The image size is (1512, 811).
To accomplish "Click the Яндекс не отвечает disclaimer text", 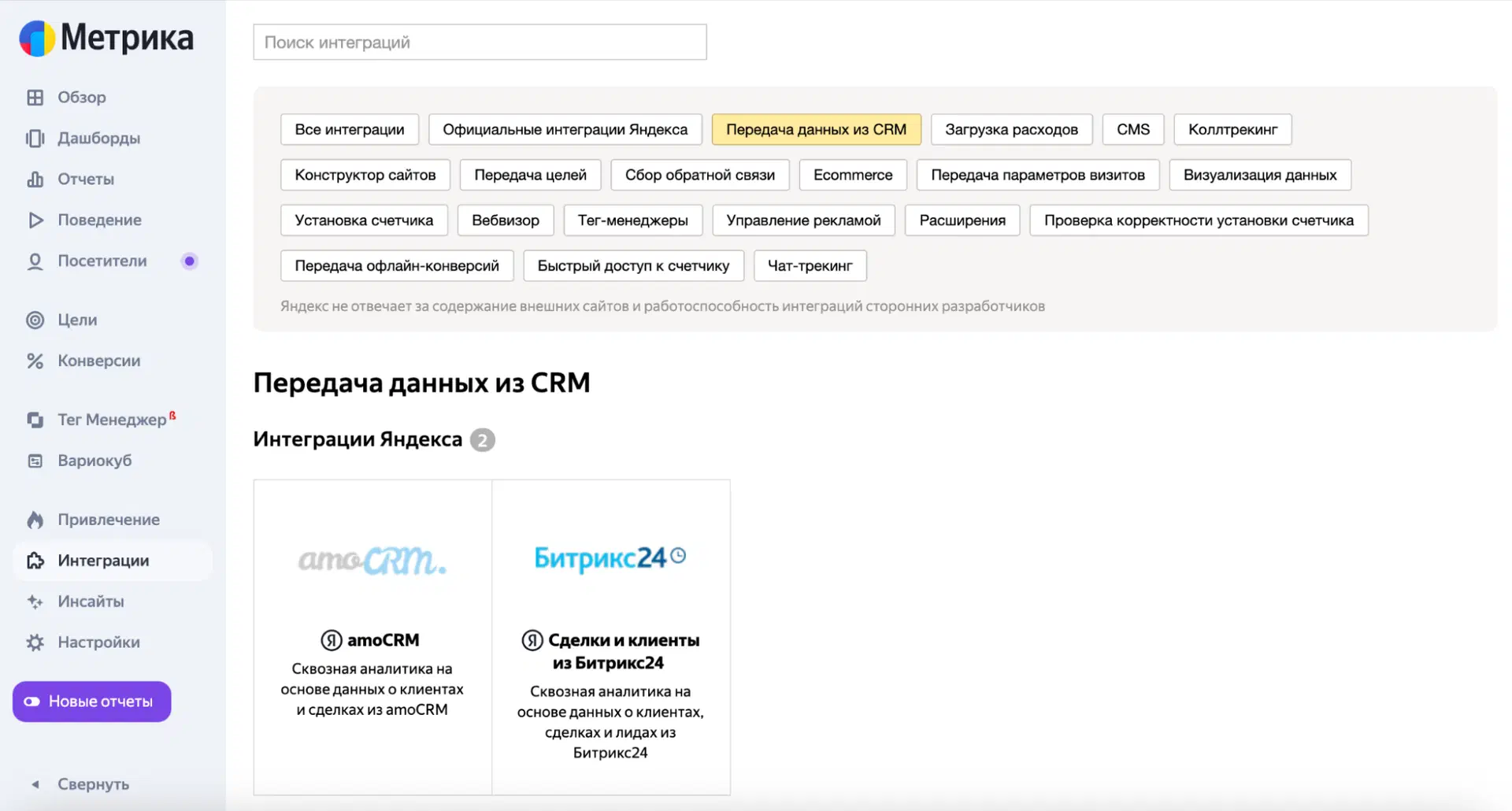I will coord(662,306).
